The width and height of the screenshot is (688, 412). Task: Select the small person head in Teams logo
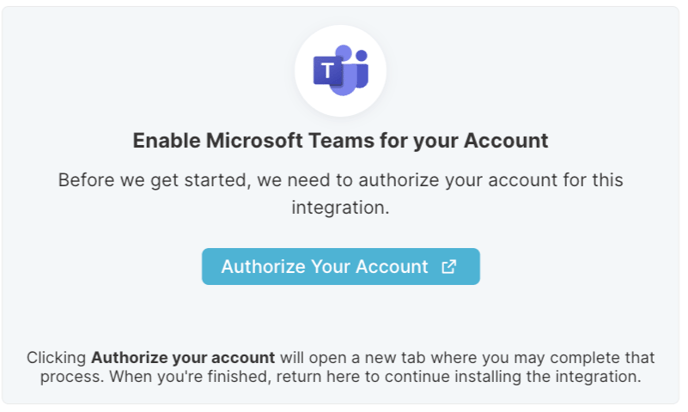[x=362, y=55]
